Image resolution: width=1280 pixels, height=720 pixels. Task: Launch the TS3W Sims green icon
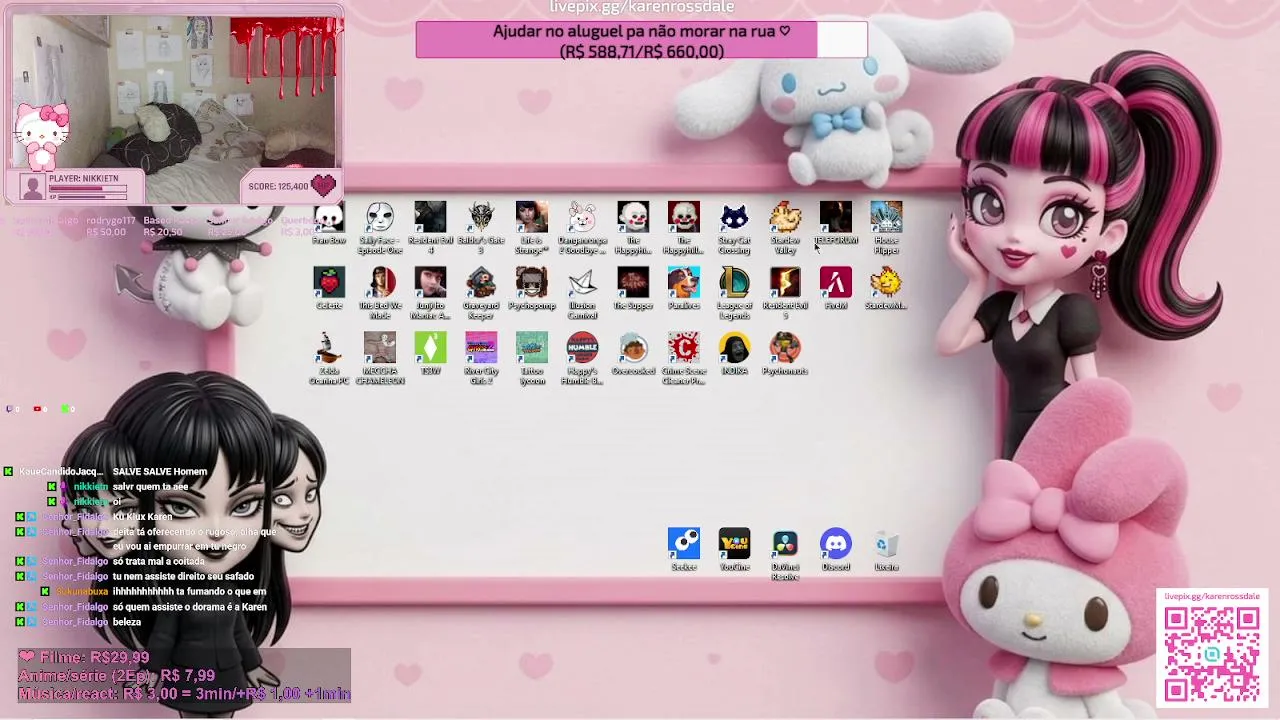430,353
